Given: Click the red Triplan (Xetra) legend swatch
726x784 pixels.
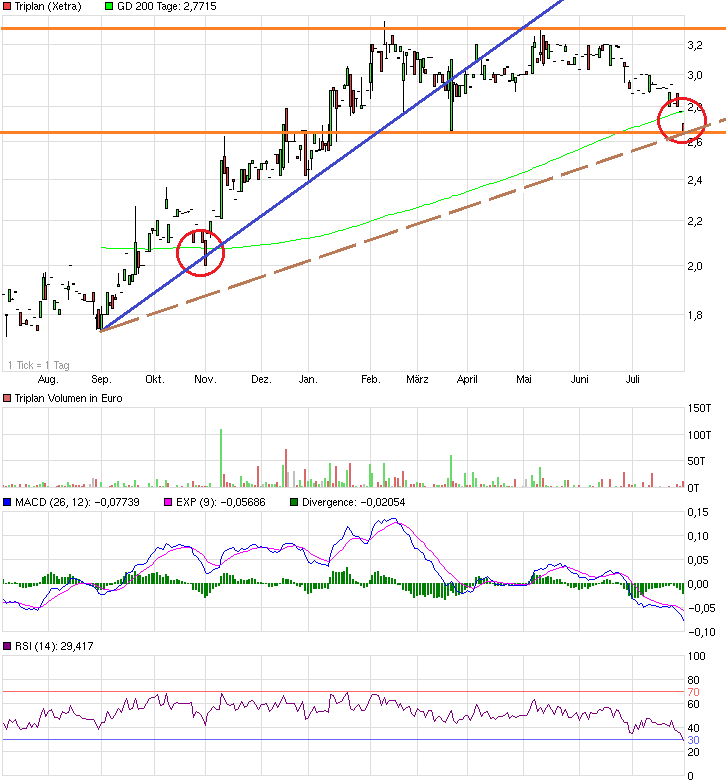Looking at the screenshot, I should [7, 6].
